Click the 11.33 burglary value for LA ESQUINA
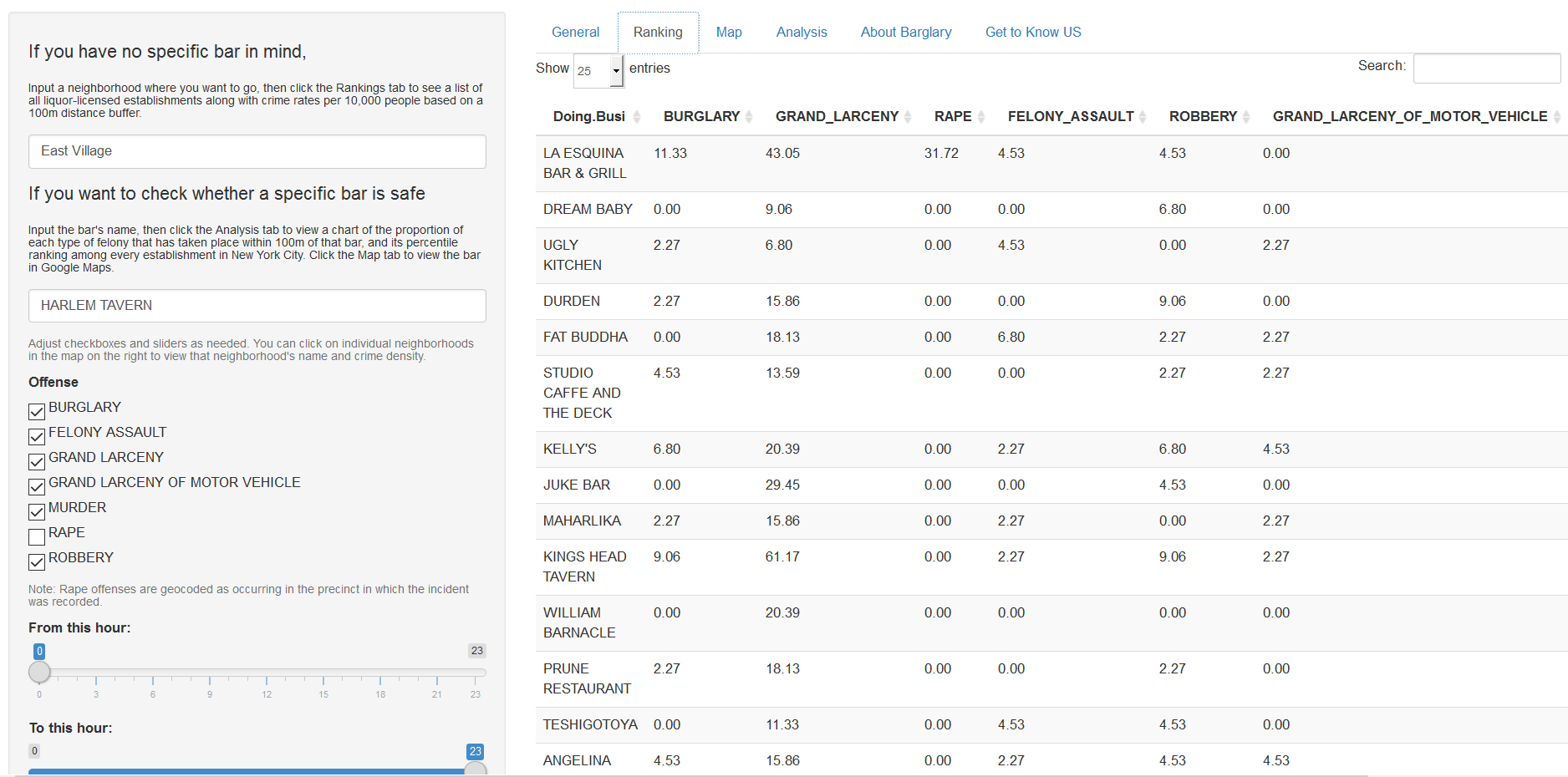Image resolution: width=1568 pixels, height=777 pixels. click(x=670, y=154)
